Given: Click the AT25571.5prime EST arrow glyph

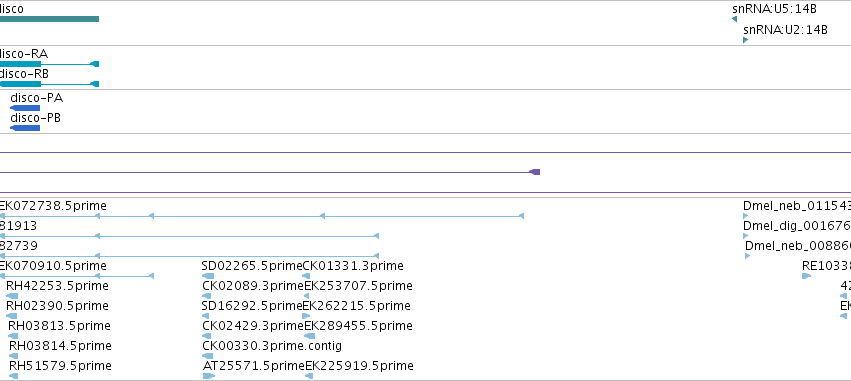Looking at the screenshot, I should pos(209,376).
